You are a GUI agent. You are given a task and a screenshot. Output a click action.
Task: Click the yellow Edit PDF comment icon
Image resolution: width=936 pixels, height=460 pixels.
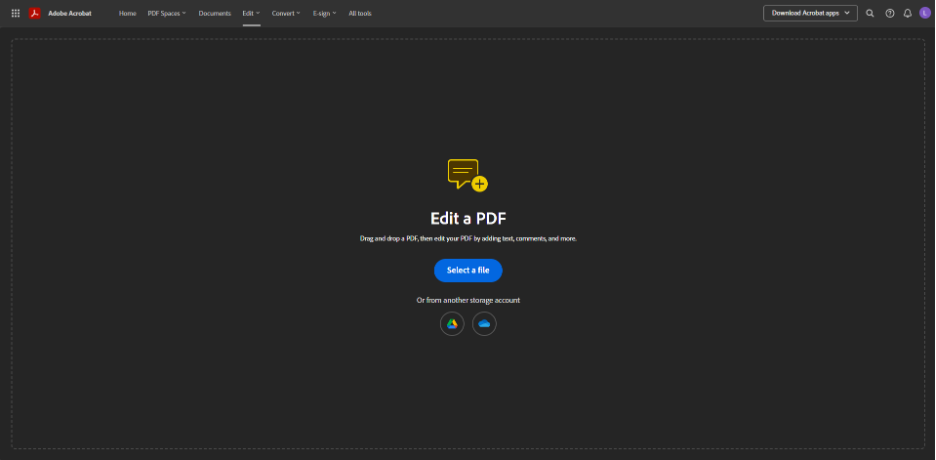pos(467,175)
